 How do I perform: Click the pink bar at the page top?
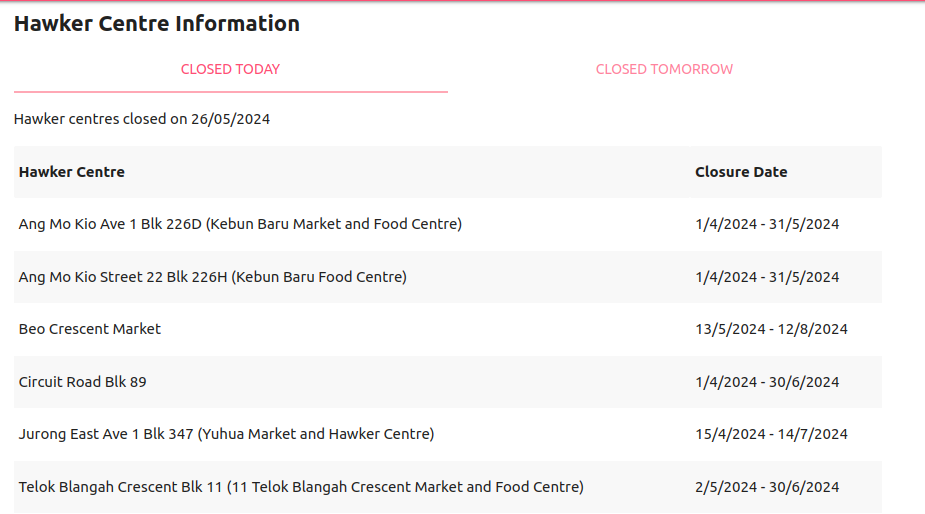point(462,1)
